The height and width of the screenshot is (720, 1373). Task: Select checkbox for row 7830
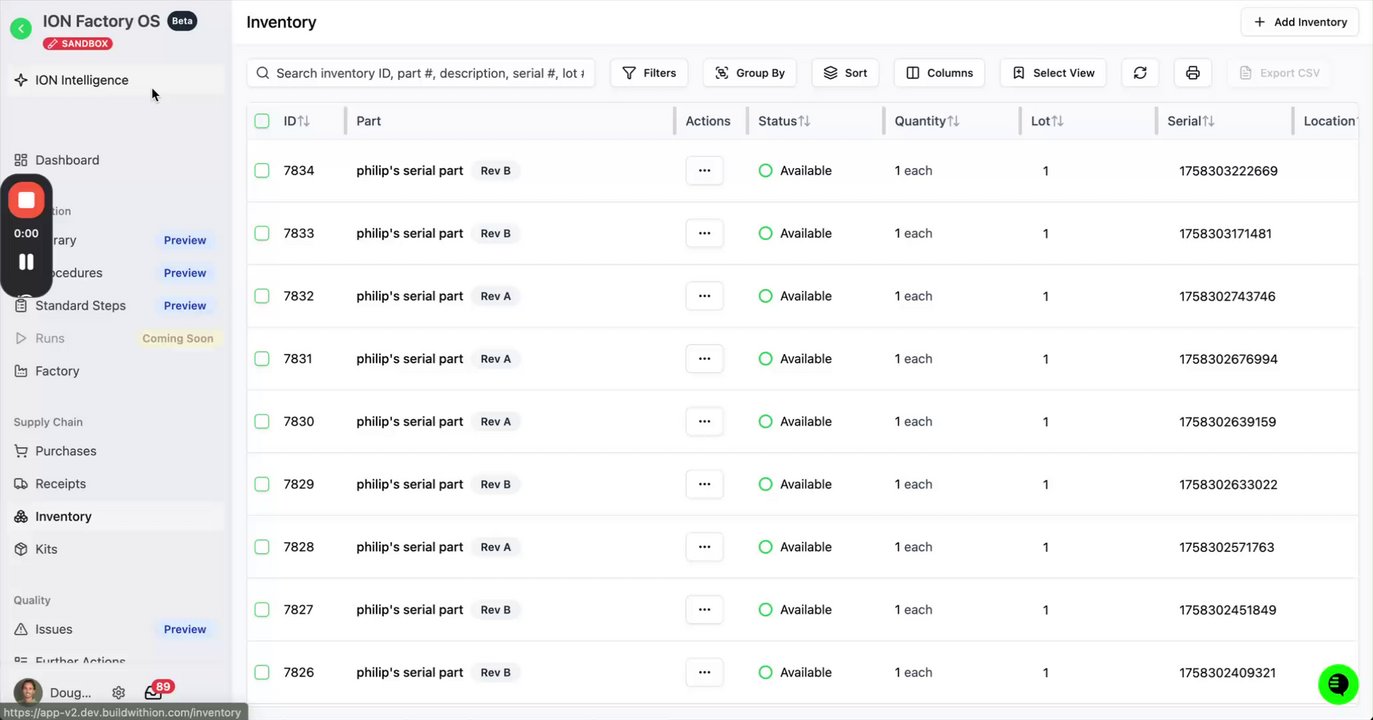pyautogui.click(x=262, y=422)
